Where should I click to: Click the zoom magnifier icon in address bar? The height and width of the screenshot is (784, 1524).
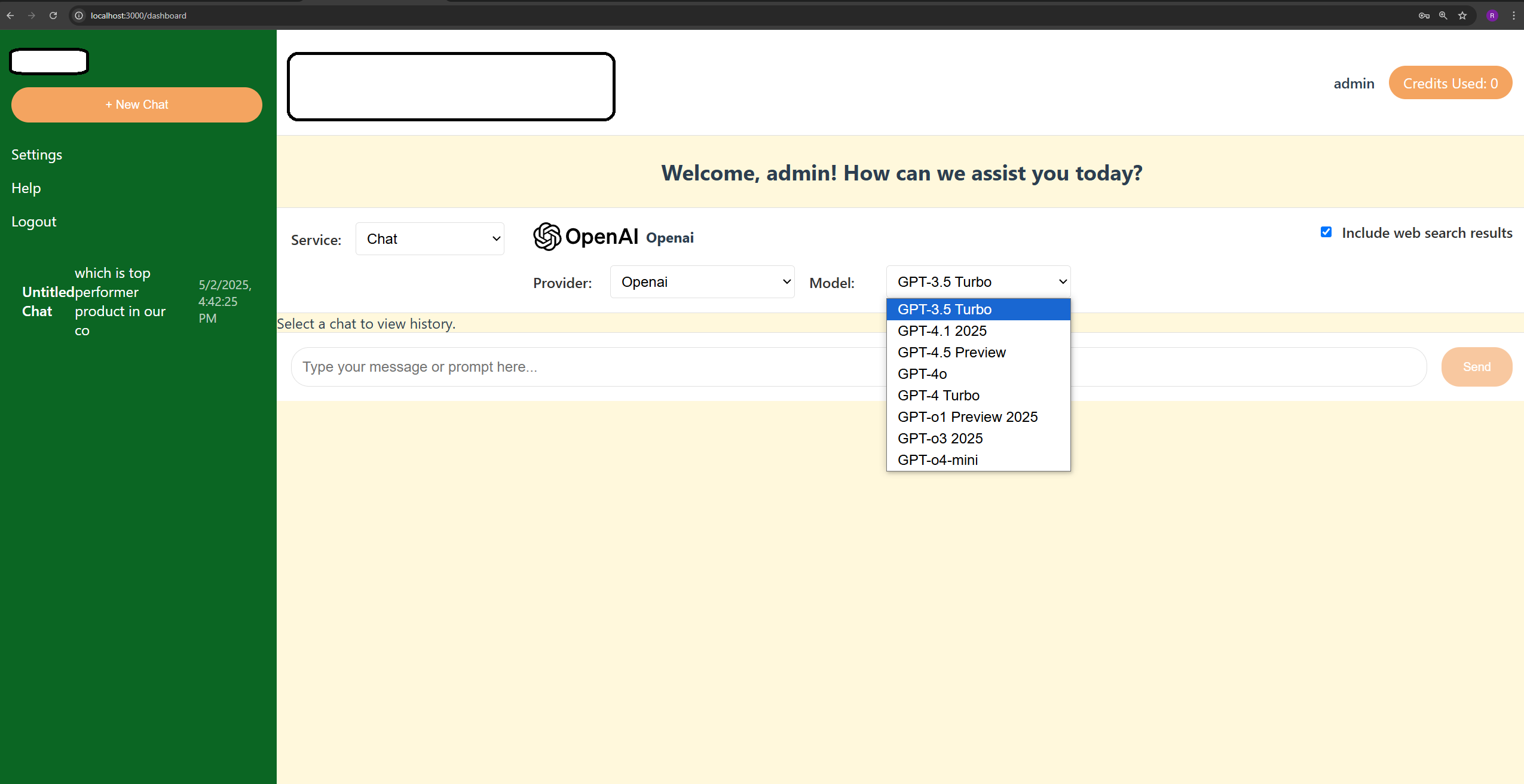[x=1443, y=16]
